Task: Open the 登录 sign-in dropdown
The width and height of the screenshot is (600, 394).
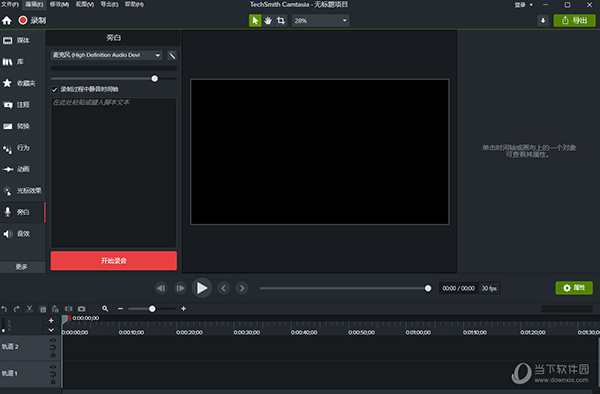Action: pyautogui.click(x=523, y=5)
